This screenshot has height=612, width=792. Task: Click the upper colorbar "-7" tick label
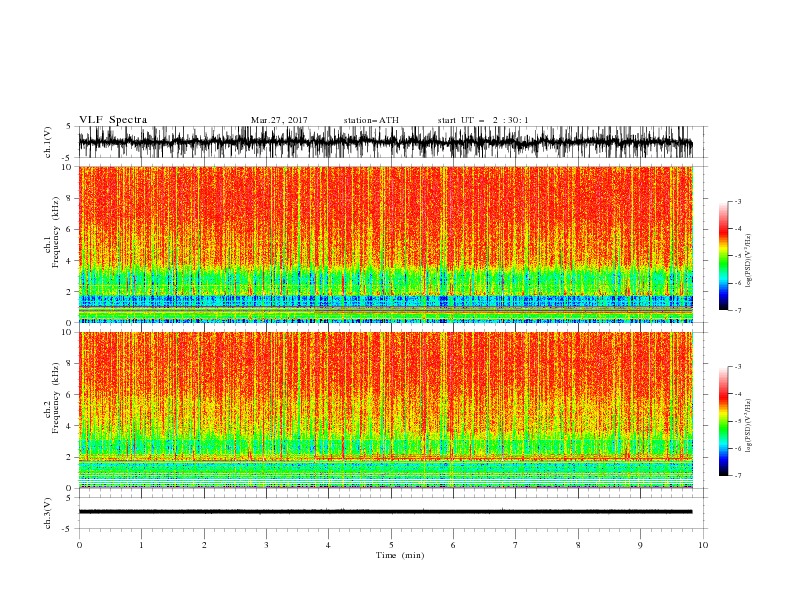pos(737,310)
